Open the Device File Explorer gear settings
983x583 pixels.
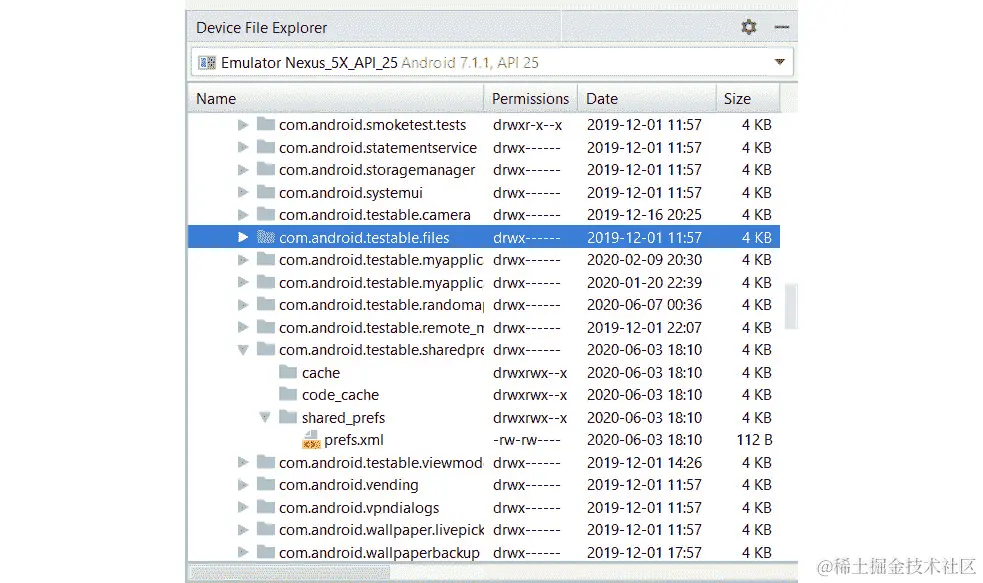[x=749, y=27]
